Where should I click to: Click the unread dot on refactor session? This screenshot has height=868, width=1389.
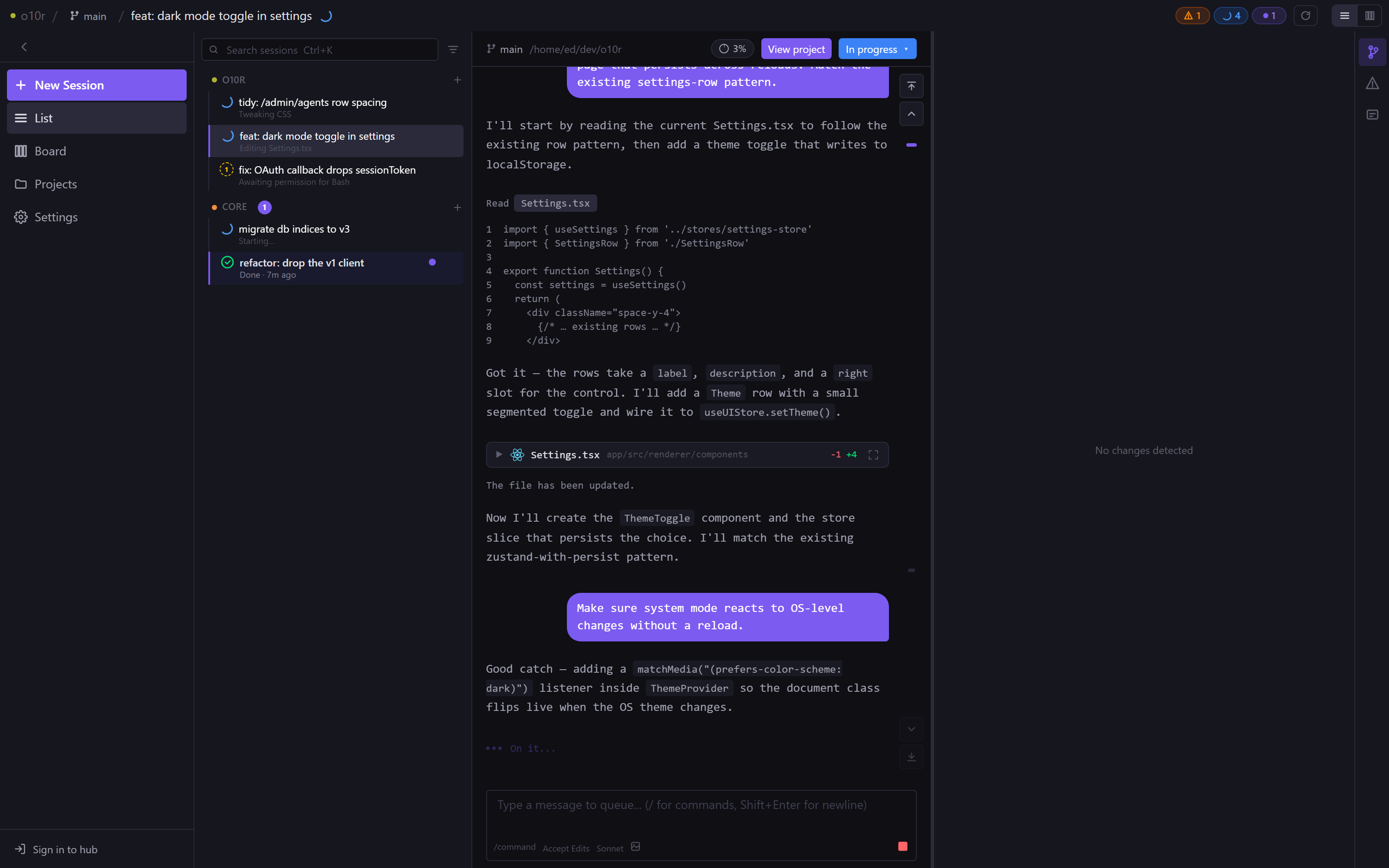coord(432,262)
